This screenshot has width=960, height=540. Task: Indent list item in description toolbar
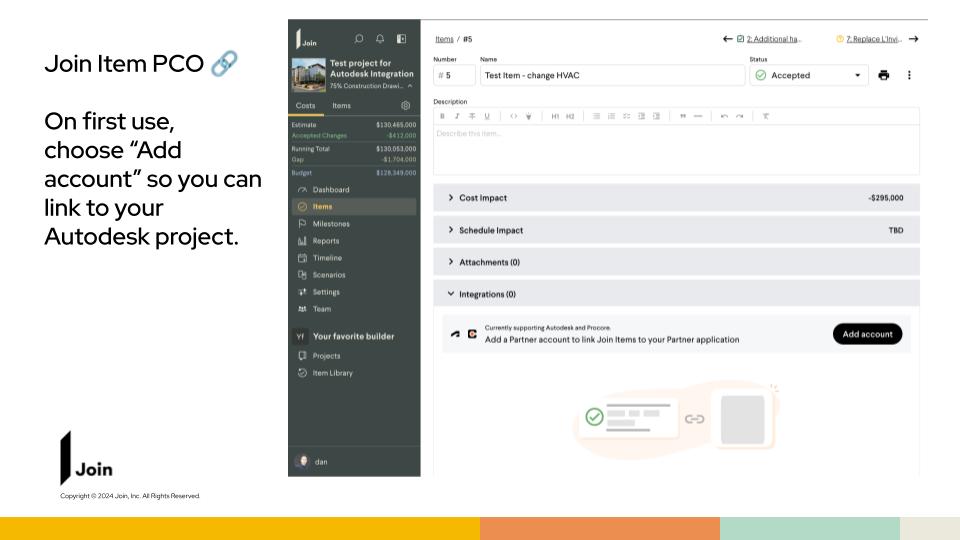click(656, 116)
